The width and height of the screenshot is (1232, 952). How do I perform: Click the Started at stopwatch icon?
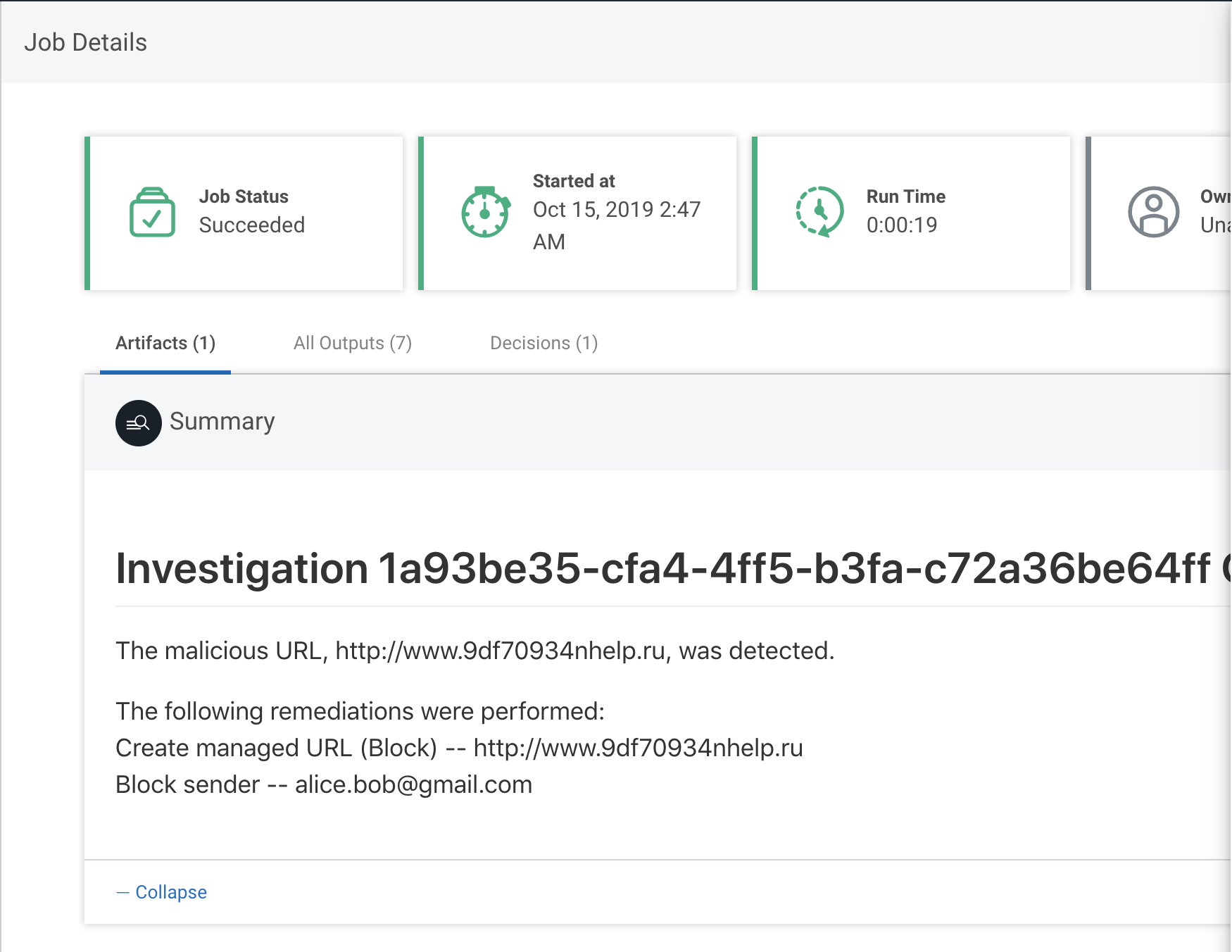pos(485,212)
